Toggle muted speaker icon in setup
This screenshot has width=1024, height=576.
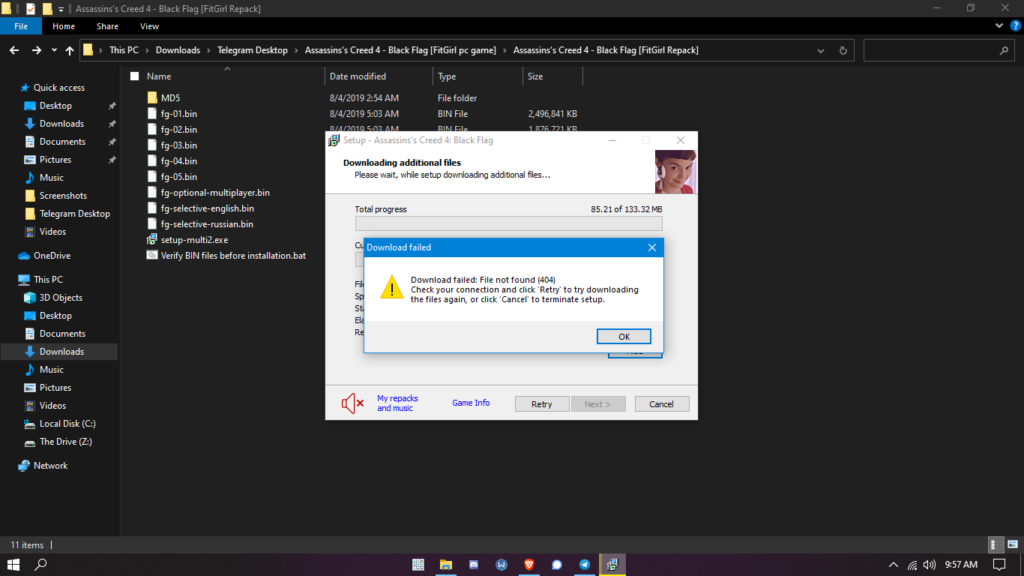click(352, 404)
